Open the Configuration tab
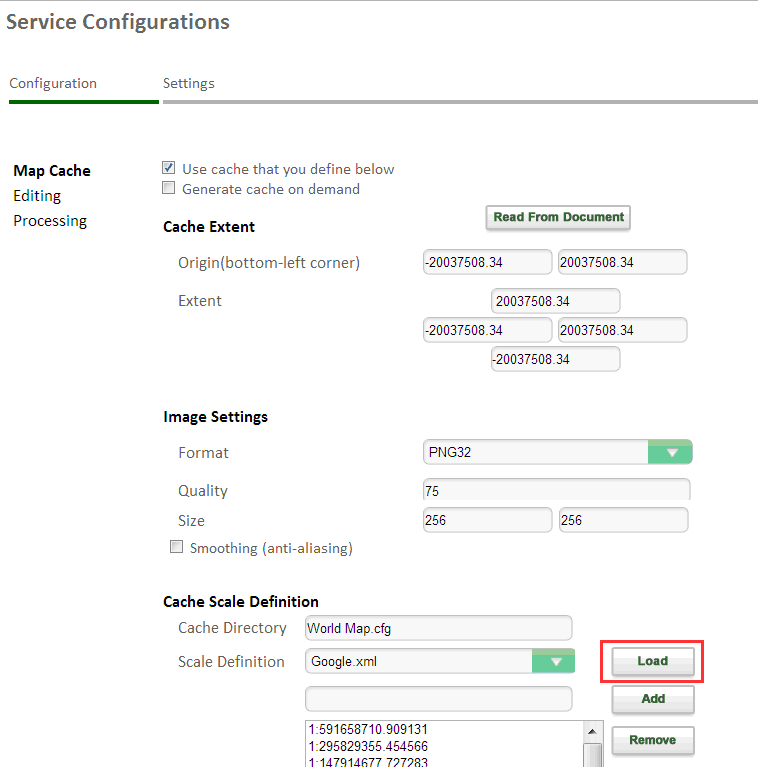 click(x=53, y=83)
